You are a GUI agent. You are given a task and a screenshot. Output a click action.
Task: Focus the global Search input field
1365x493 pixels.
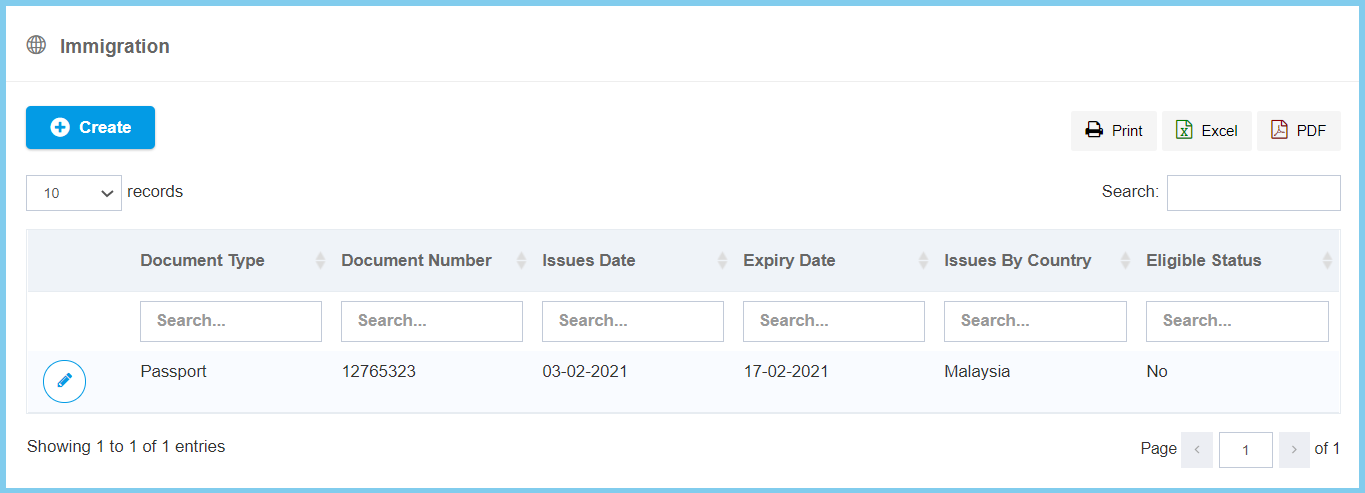(x=1253, y=193)
